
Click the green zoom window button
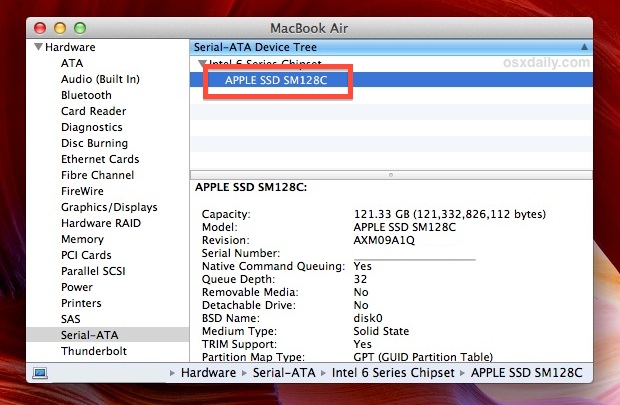click(x=80, y=28)
